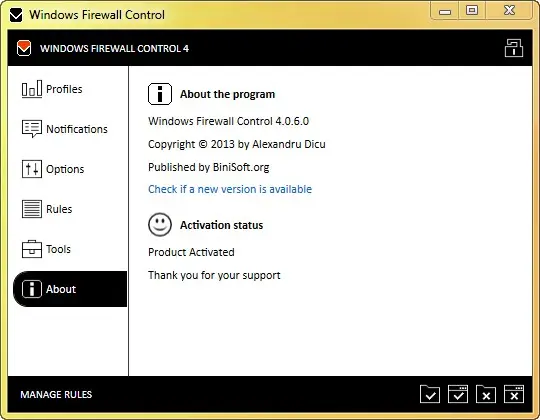Click the window with checkmark icon
This screenshot has width=540, height=420.
458,394
